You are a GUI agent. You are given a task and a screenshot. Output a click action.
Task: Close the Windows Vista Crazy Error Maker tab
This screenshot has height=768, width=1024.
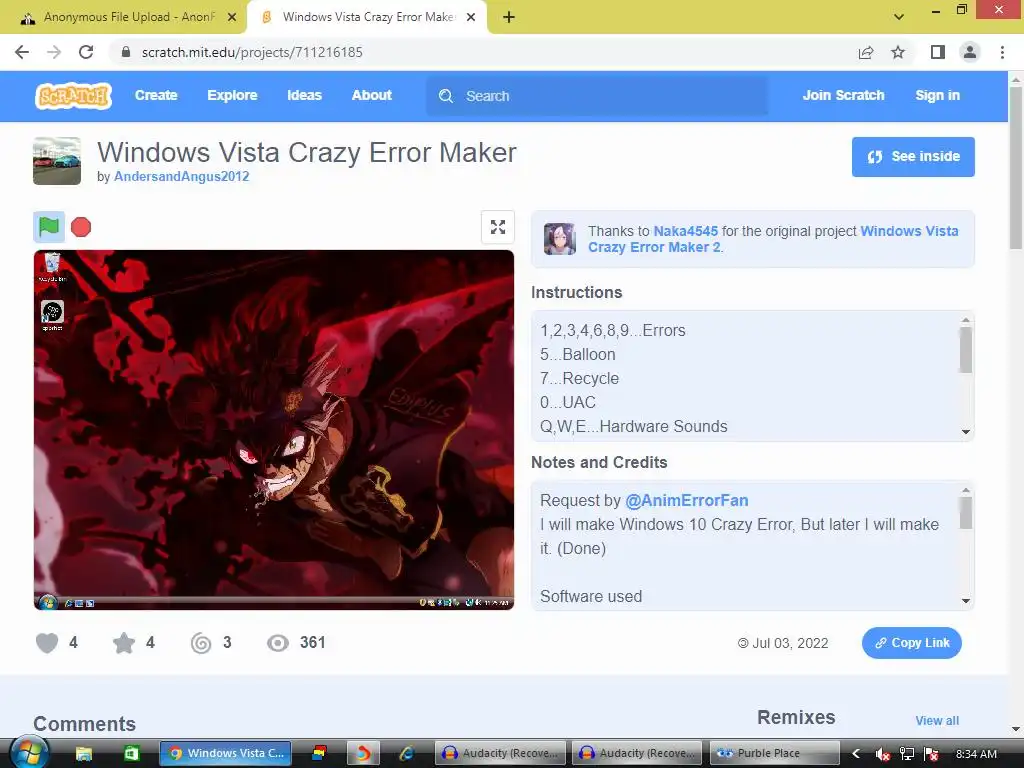(471, 17)
